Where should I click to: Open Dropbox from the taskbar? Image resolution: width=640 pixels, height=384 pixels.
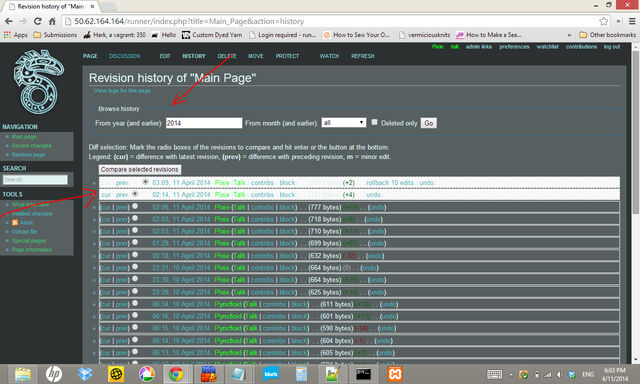pyautogui.click(x=85, y=374)
